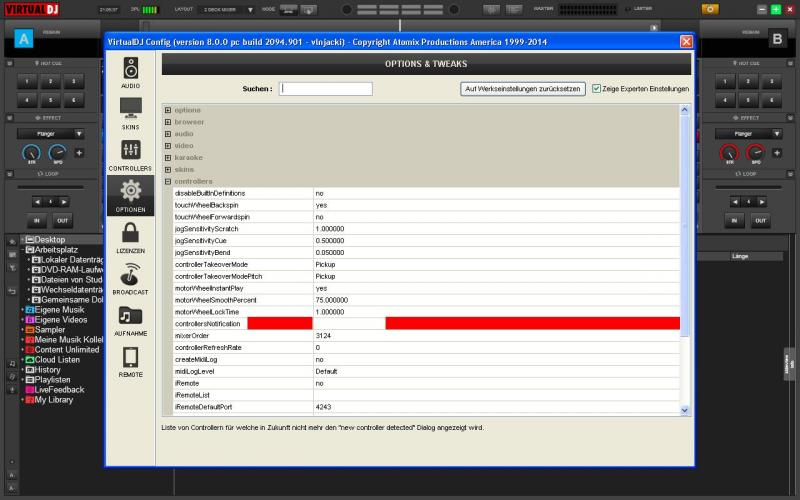This screenshot has width=800, height=500.
Task: Expand the browser options group
Action: tap(168, 122)
